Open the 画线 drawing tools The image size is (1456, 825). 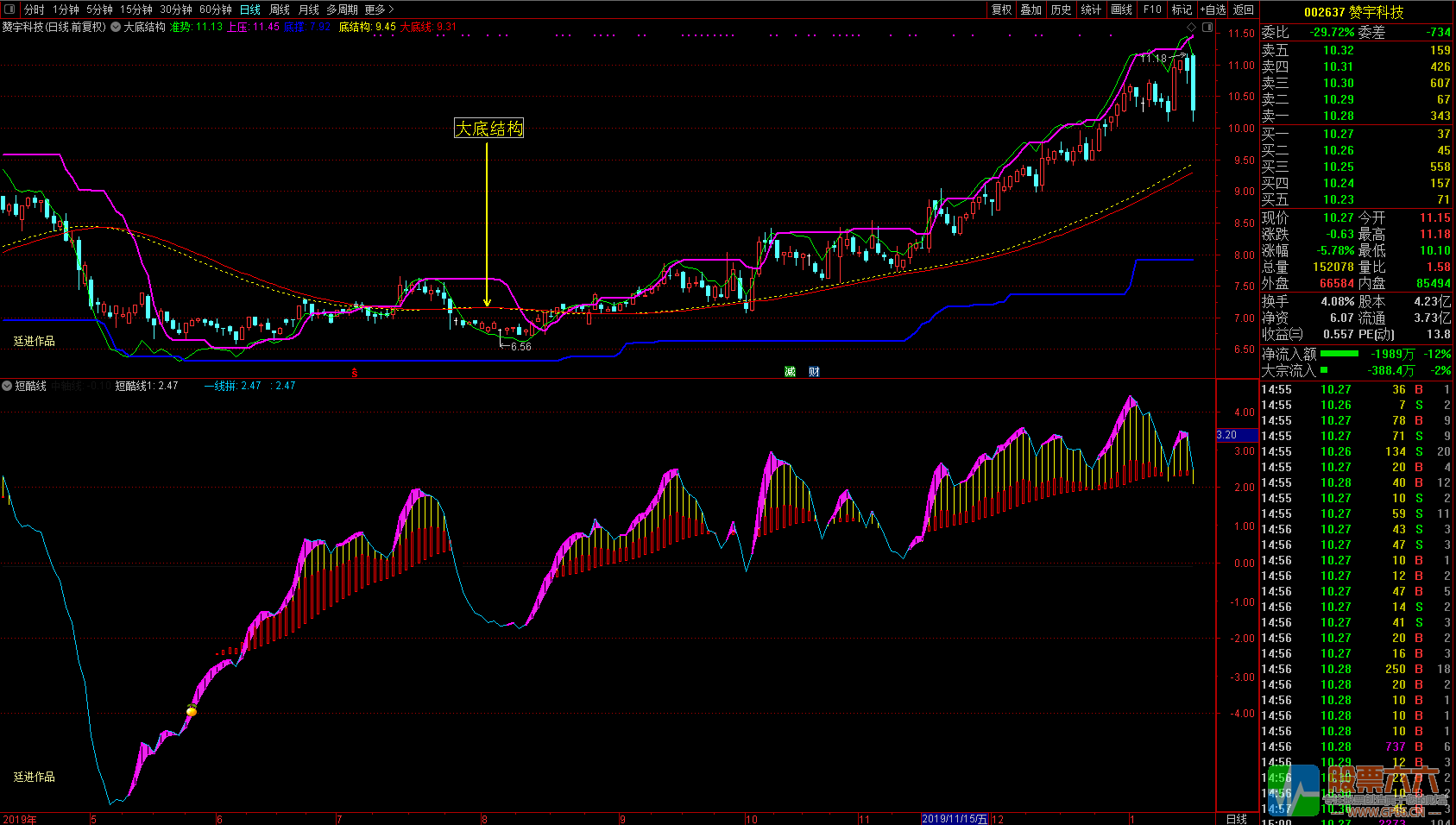[x=1121, y=9]
